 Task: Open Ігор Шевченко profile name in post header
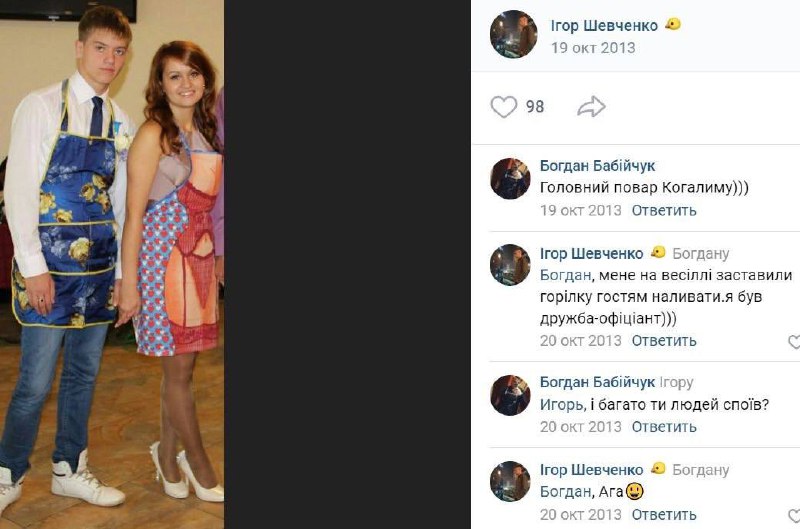604,26
